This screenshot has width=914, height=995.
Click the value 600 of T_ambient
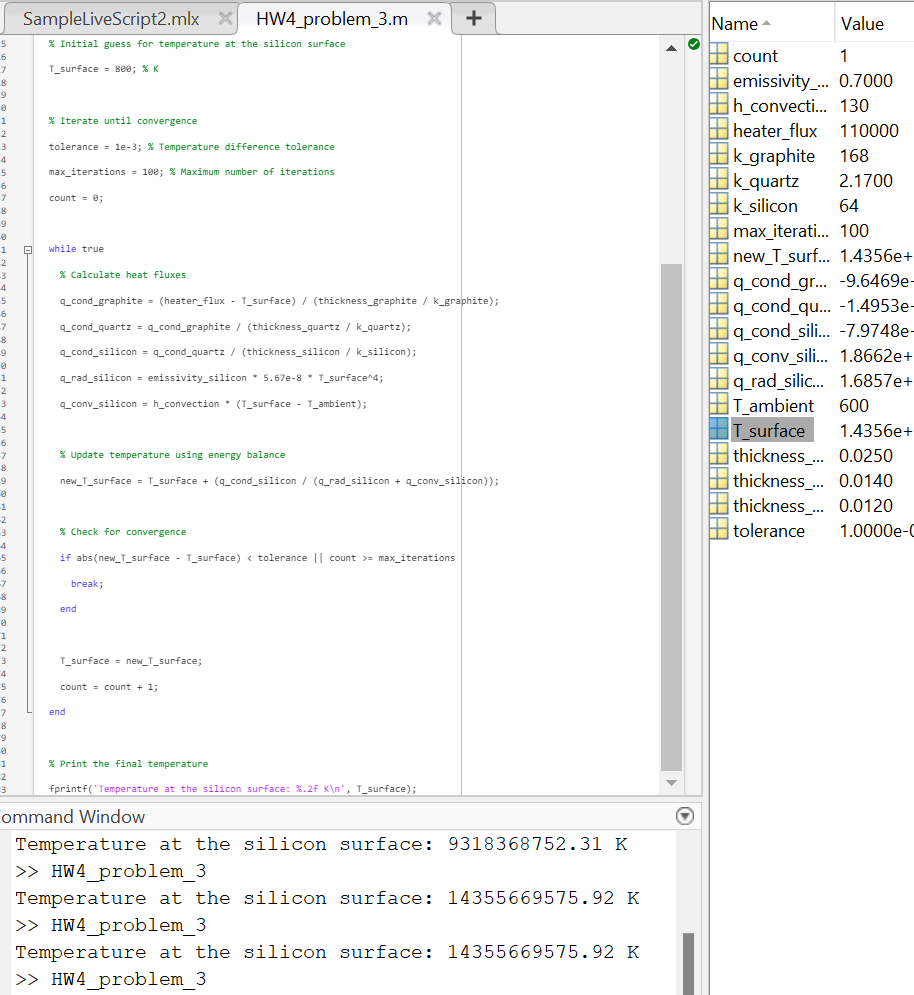click(854, 406)
